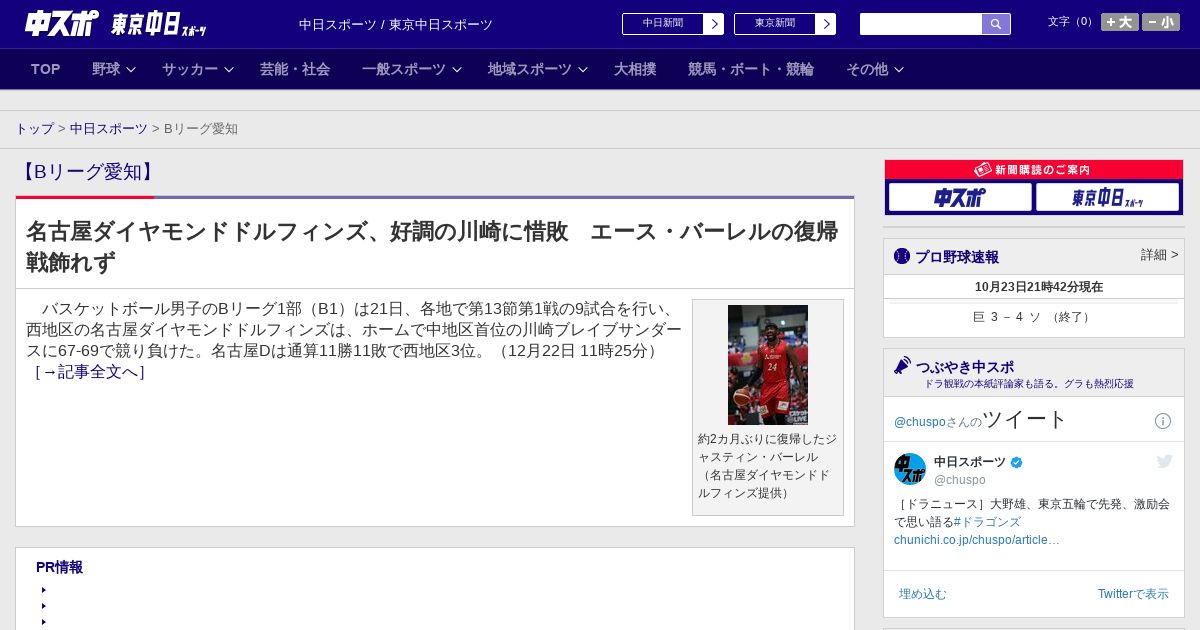Click arrow beside 中日新聞 button
This screenshot has height=630, width=1200.
pyautogui.click(x=714, y=24)
